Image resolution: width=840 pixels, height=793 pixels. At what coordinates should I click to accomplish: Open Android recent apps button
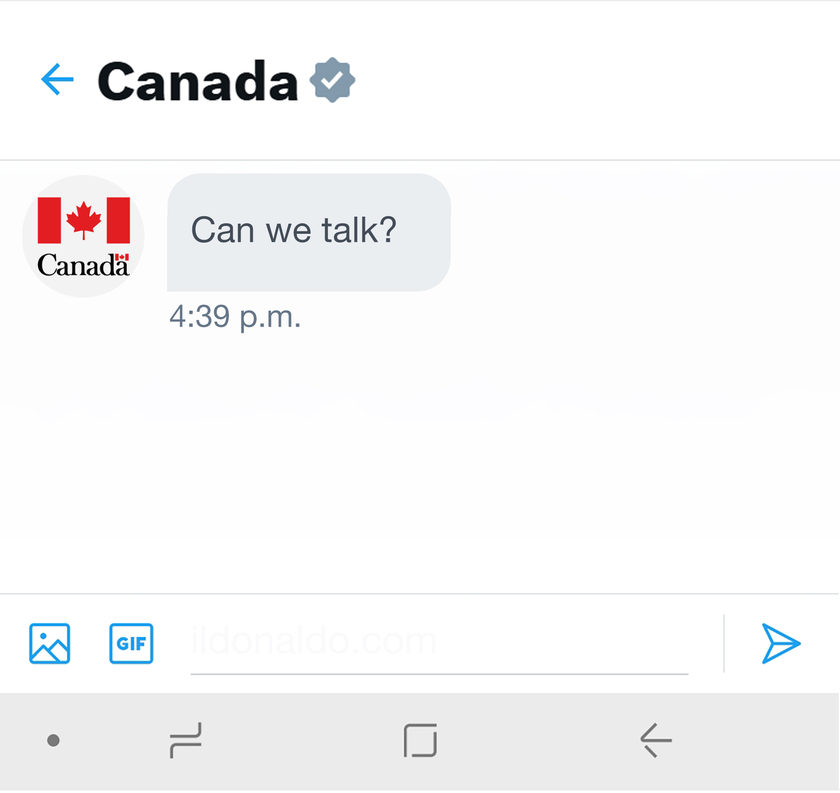click(186, 741)
